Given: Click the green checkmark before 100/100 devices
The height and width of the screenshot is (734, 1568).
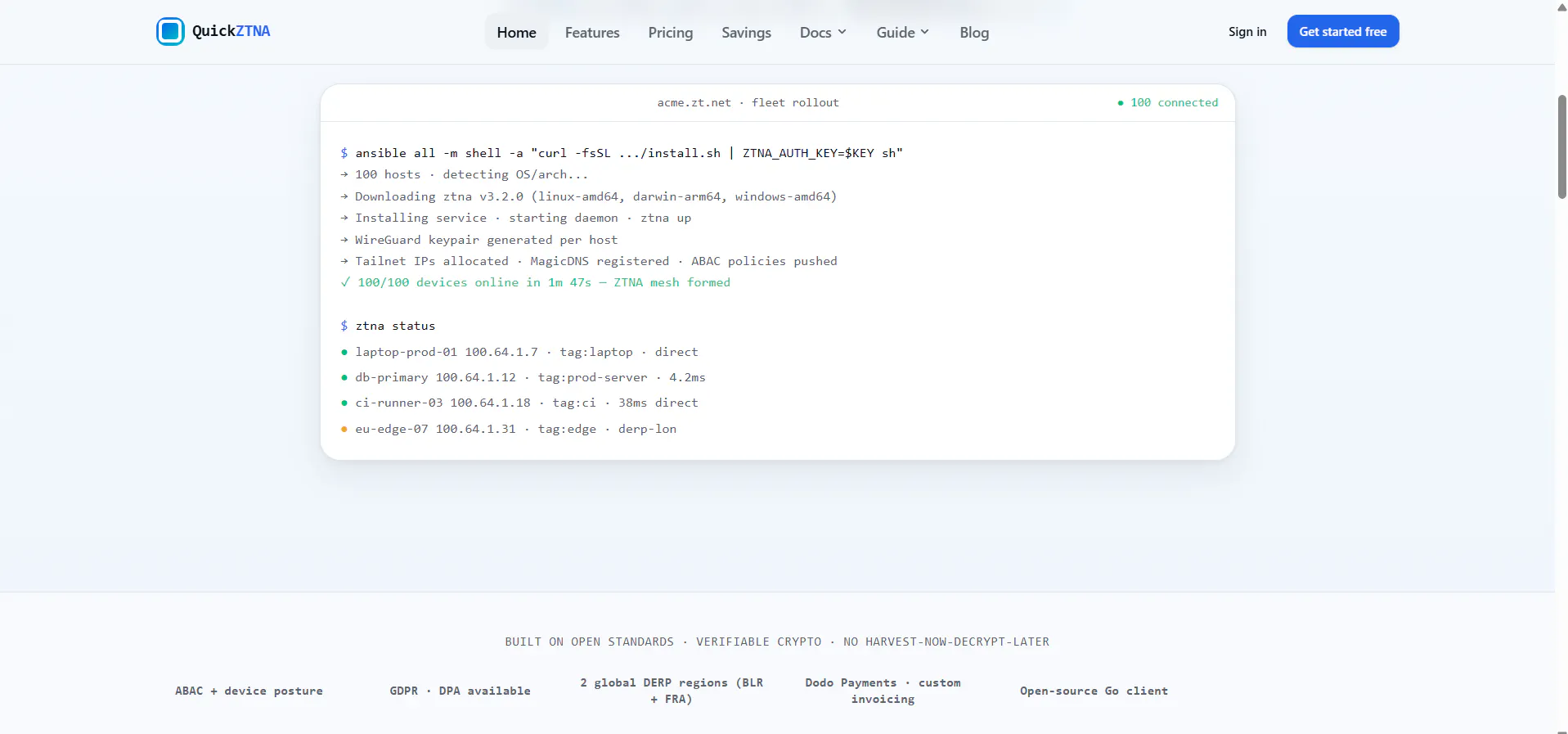Looking at the screenshot, I should 345,282.
